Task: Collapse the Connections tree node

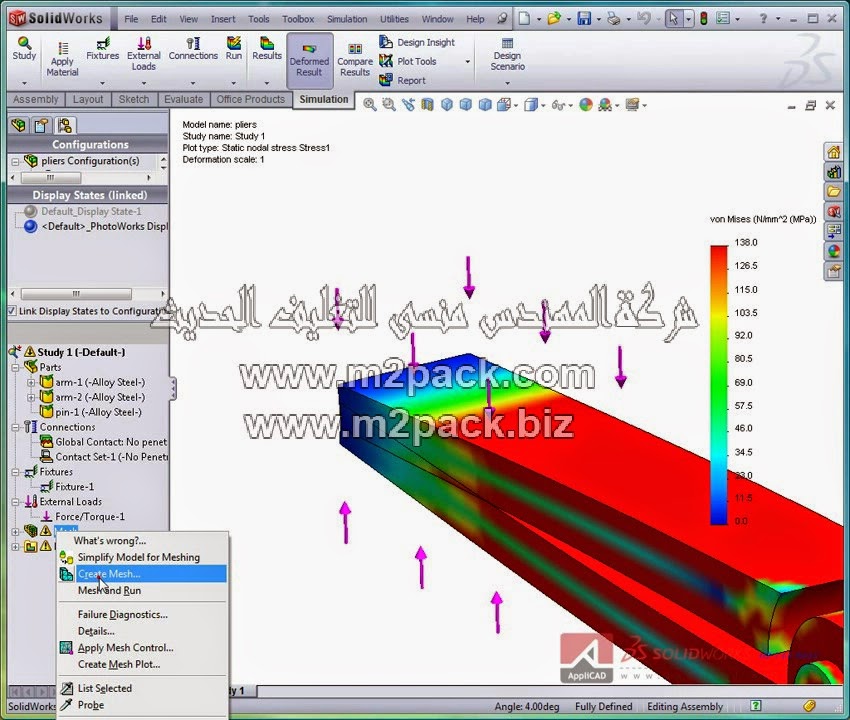Action: click(15, 427)
